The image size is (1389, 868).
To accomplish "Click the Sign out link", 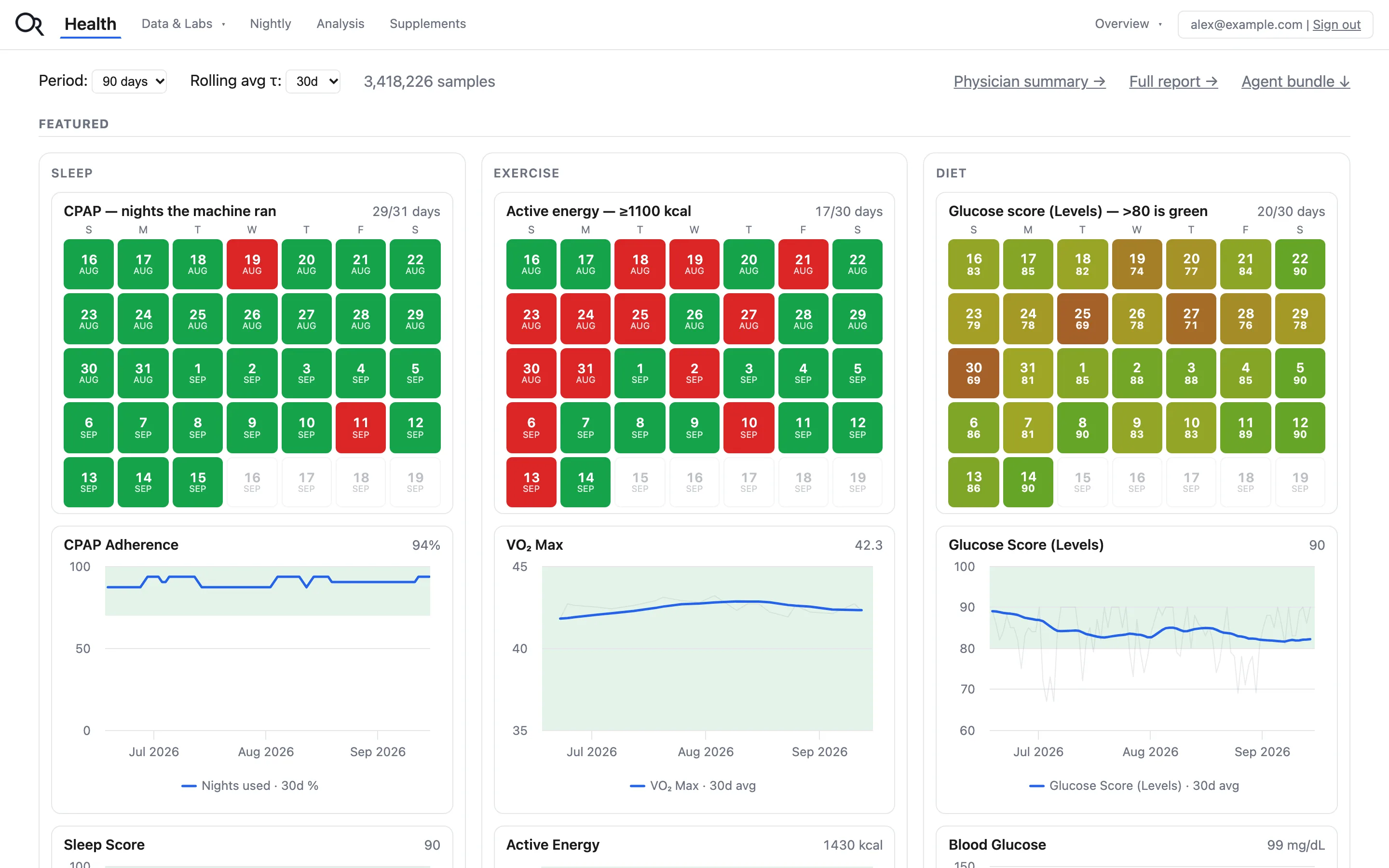I will tap(1336, 25).
